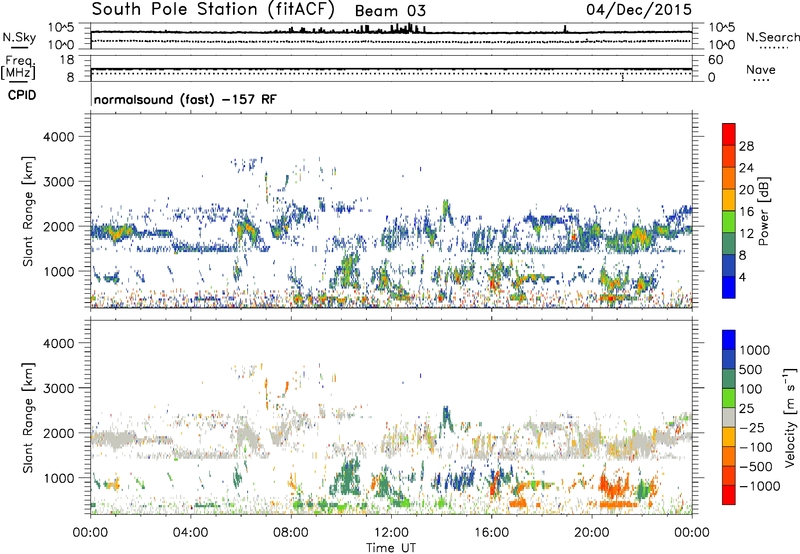Image resolution: width=800 pixels, height=554 pixels.
Task: Click the N.Search legend label
Action: click(x=773, y=37)
